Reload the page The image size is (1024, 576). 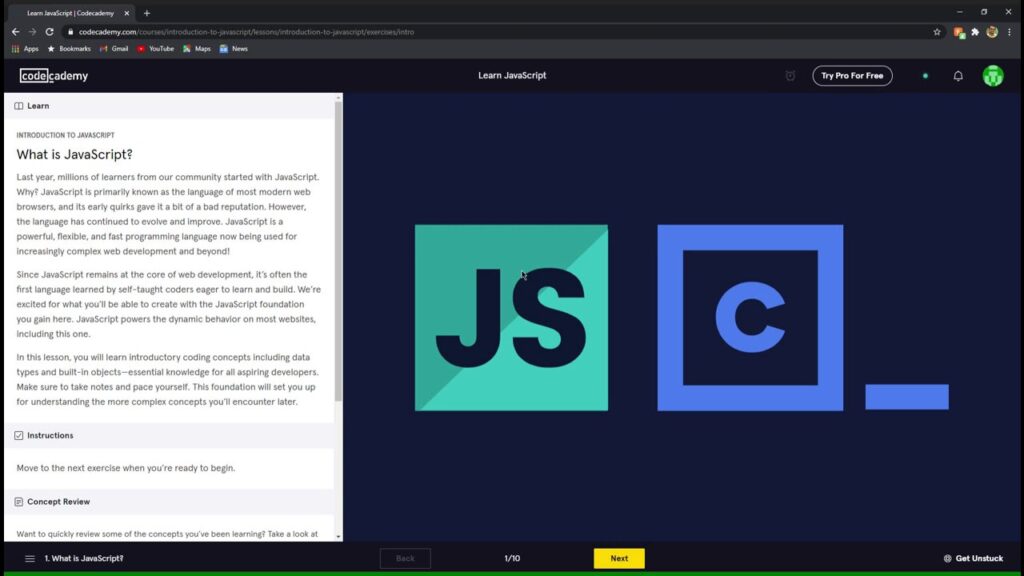(x=50, y=32)
